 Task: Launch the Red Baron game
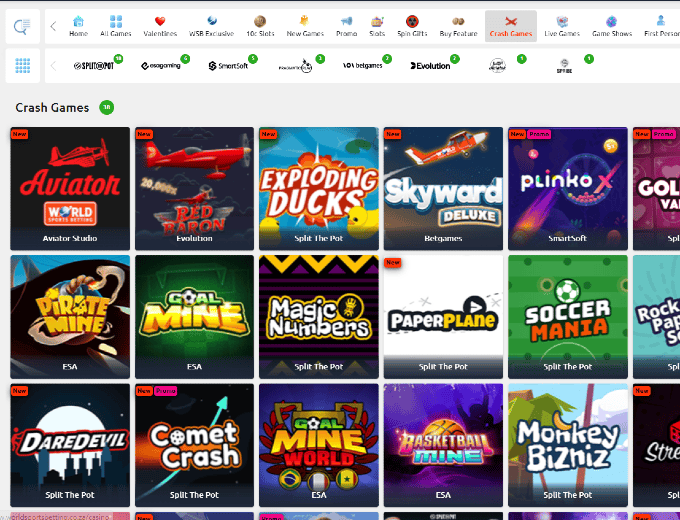click(194, 188)
